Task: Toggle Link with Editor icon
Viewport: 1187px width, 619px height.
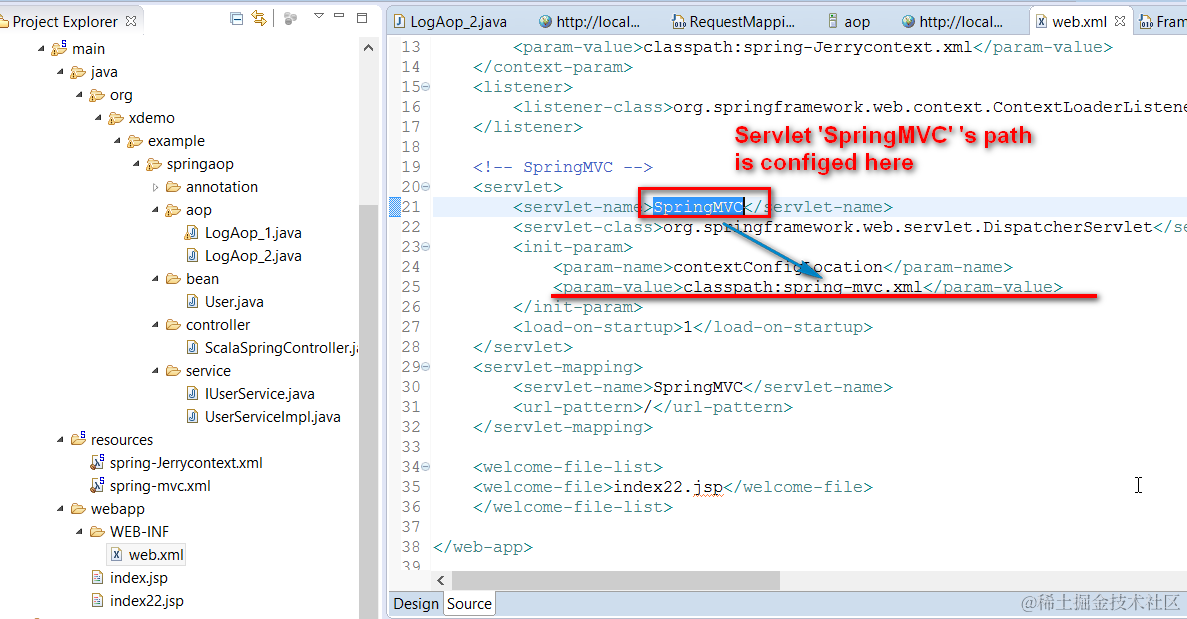Action: [260, 19]
